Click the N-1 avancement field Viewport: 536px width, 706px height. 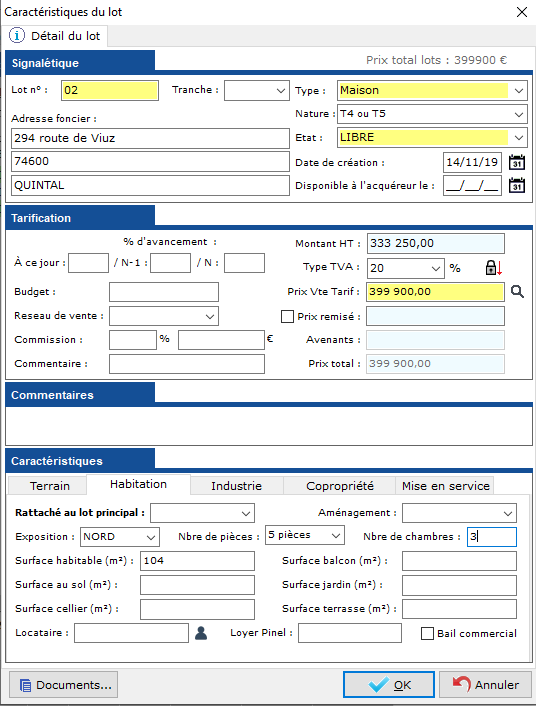[170, 263]
